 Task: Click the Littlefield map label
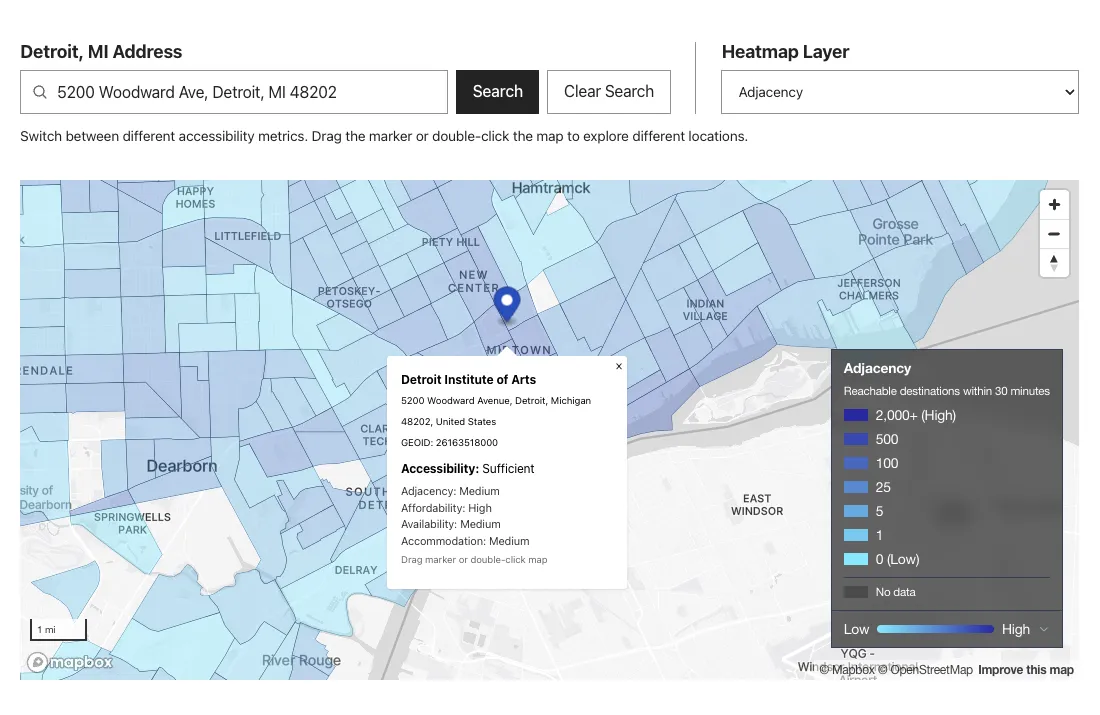coord(248,236)
